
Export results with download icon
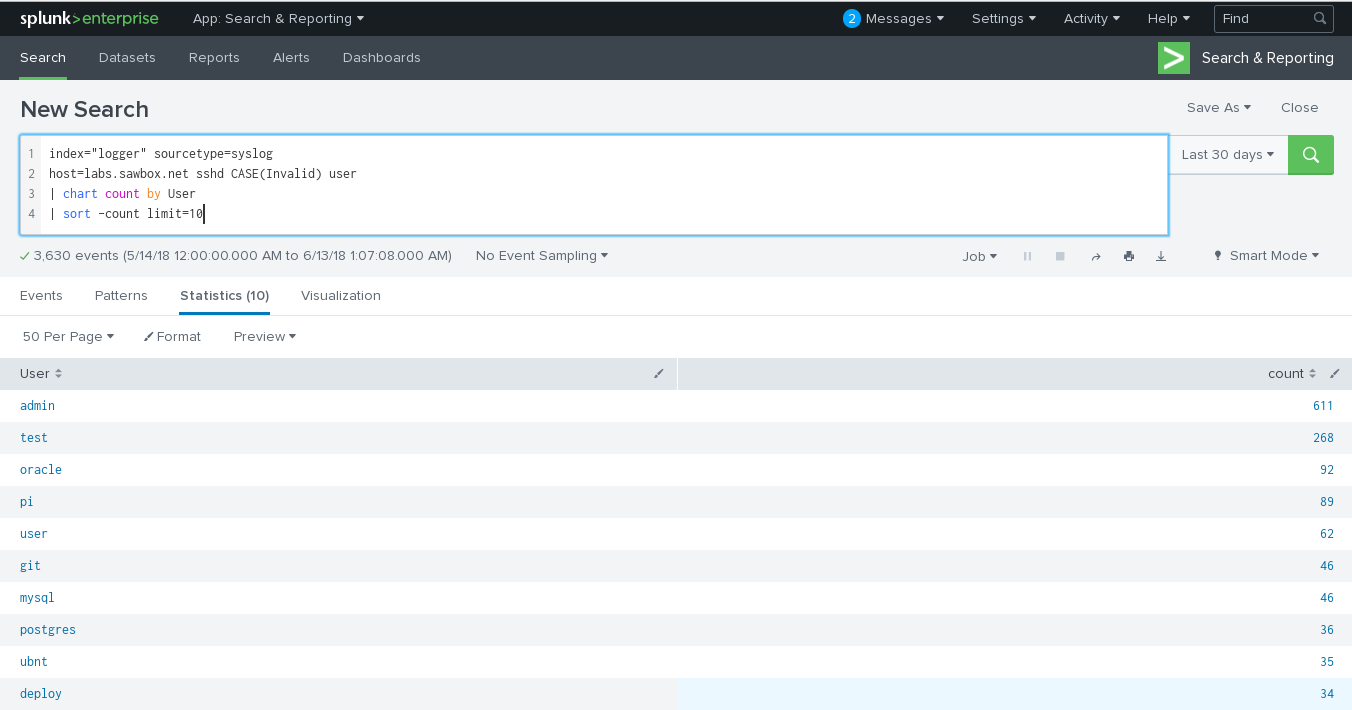click(1161, 257)
